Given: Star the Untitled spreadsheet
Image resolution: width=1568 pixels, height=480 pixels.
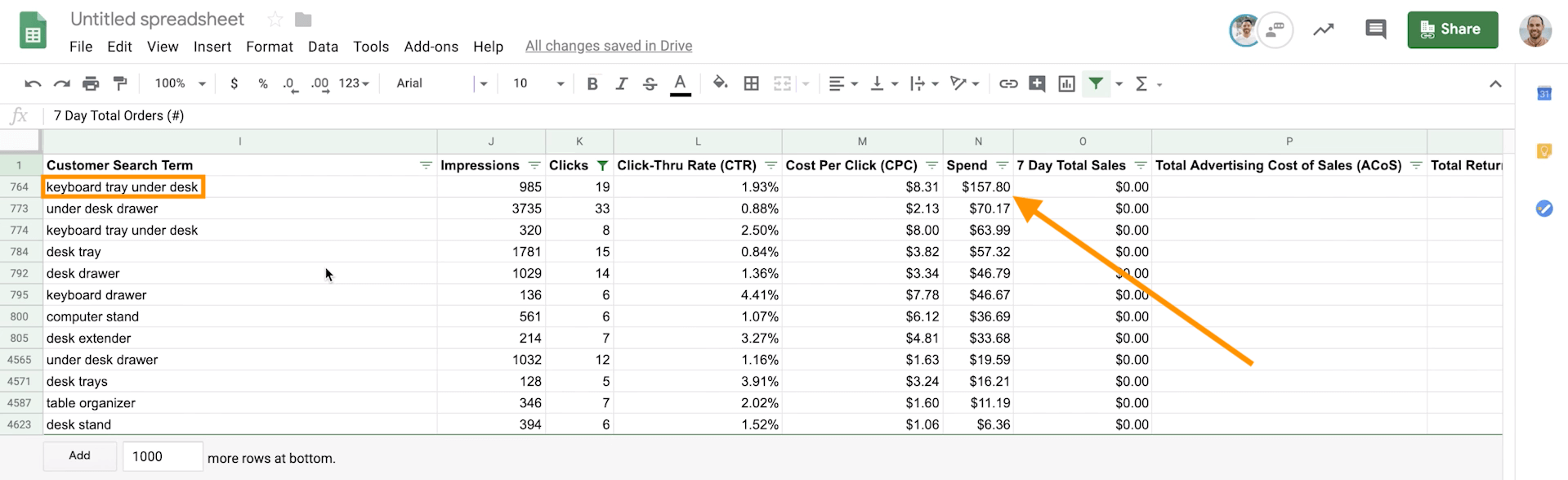Looking at the screenshot, I should [x=275, y=20].
